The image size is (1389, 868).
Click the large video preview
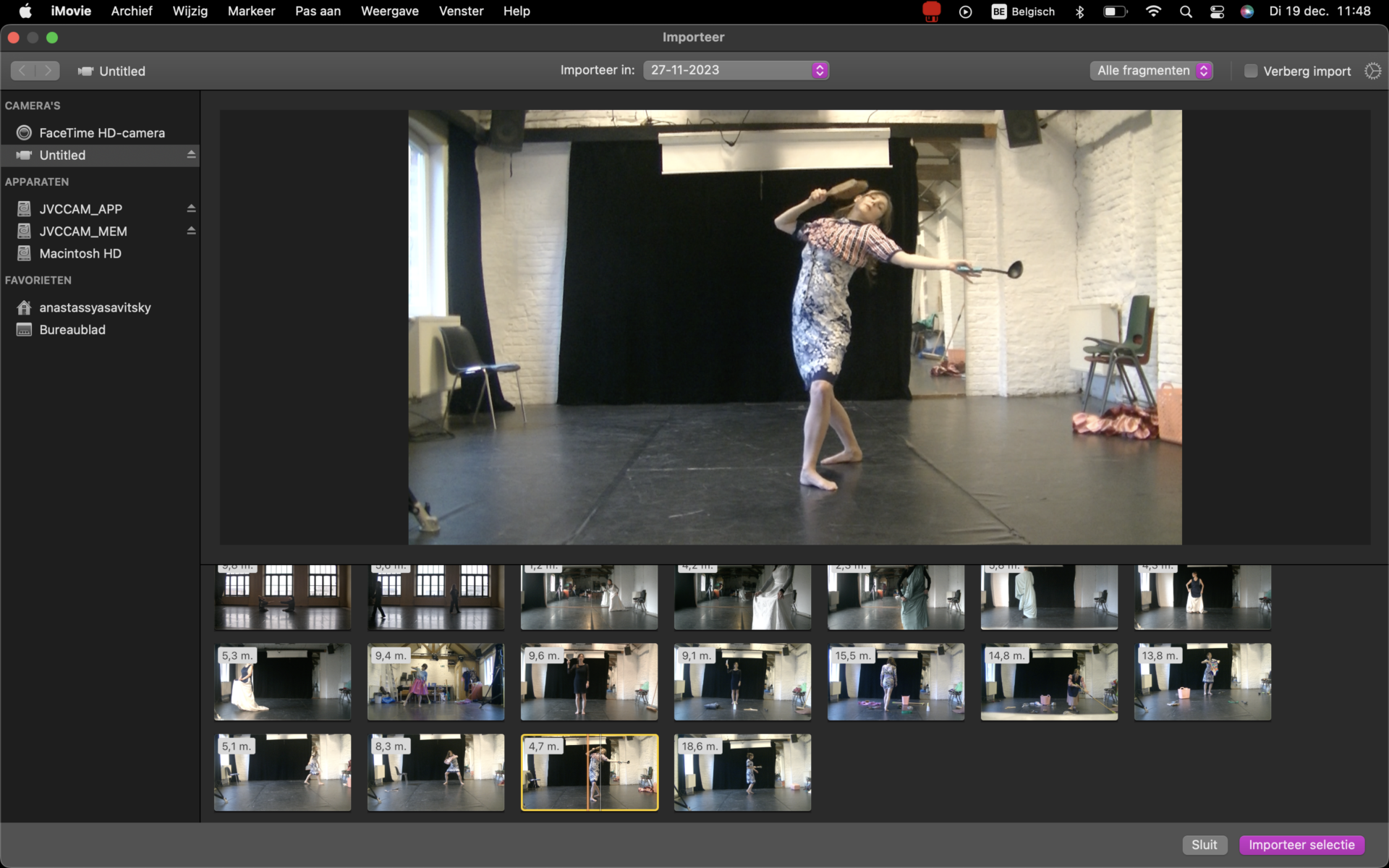pyautogui.click(x=795, y=327)
